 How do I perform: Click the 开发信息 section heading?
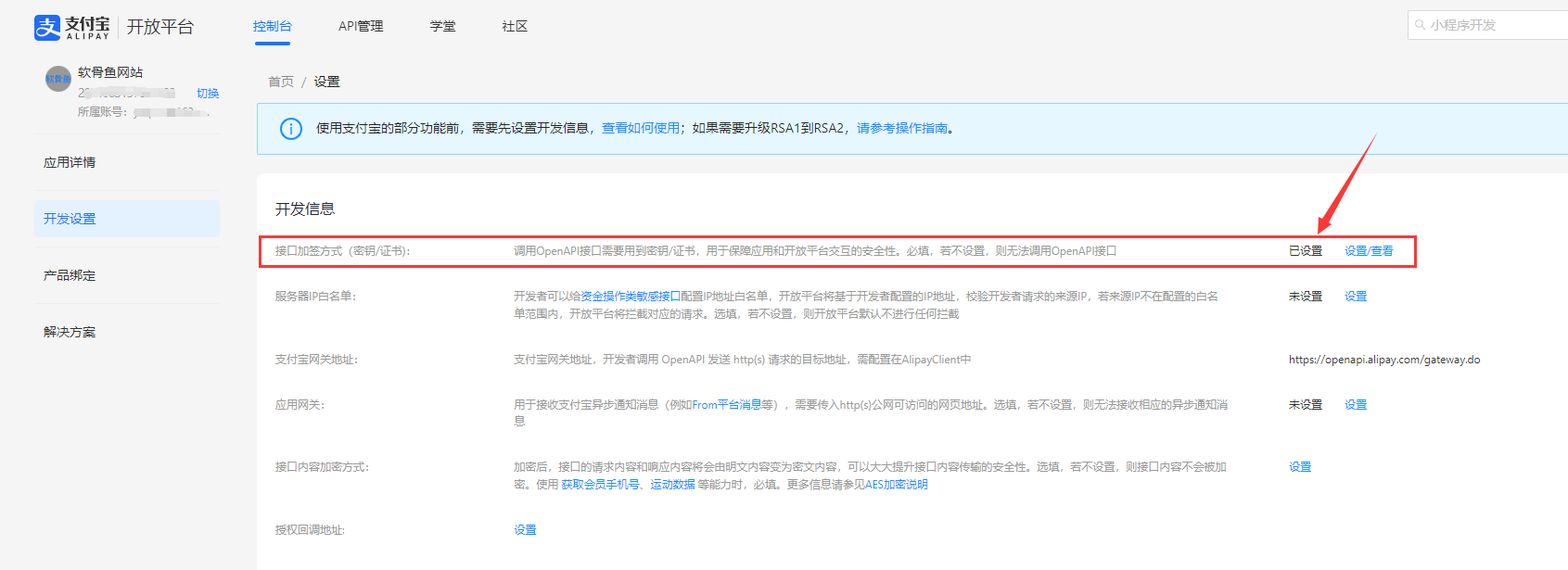[x=305, y=209]
